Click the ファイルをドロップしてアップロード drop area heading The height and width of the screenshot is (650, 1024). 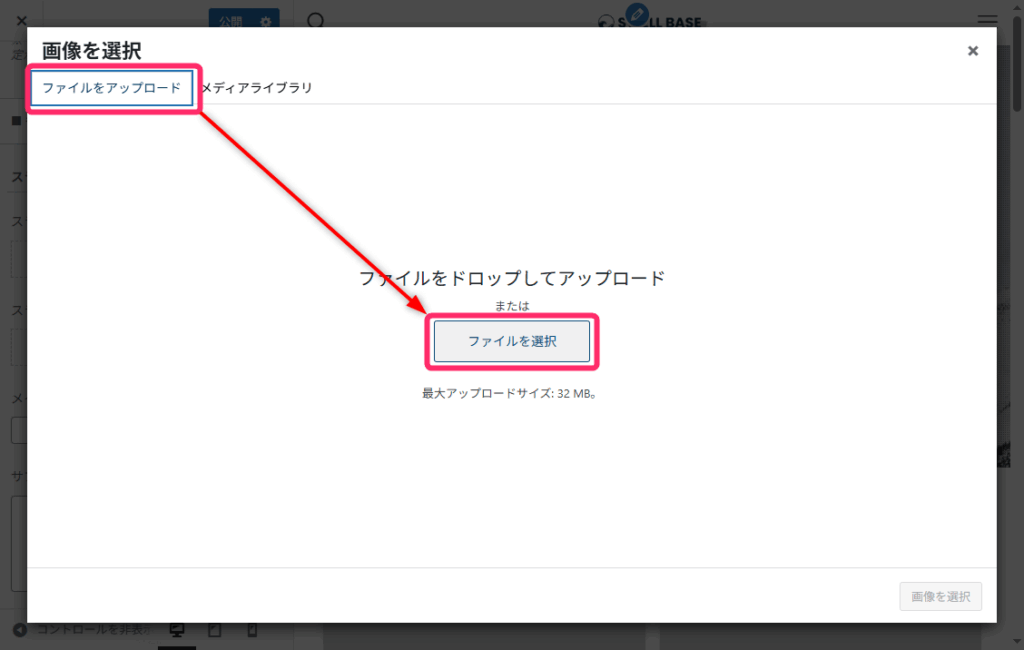[x=512, y=278]
